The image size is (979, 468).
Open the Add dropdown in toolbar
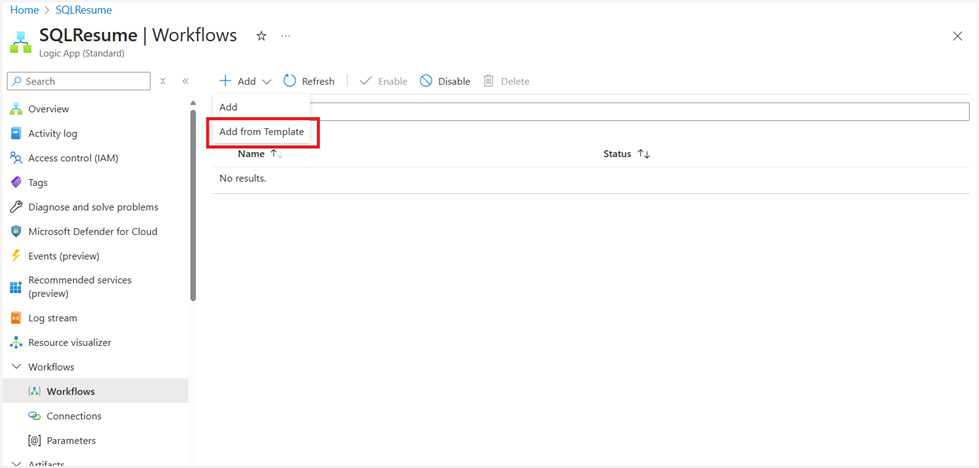pyautogui.click(x=245, y=81)
